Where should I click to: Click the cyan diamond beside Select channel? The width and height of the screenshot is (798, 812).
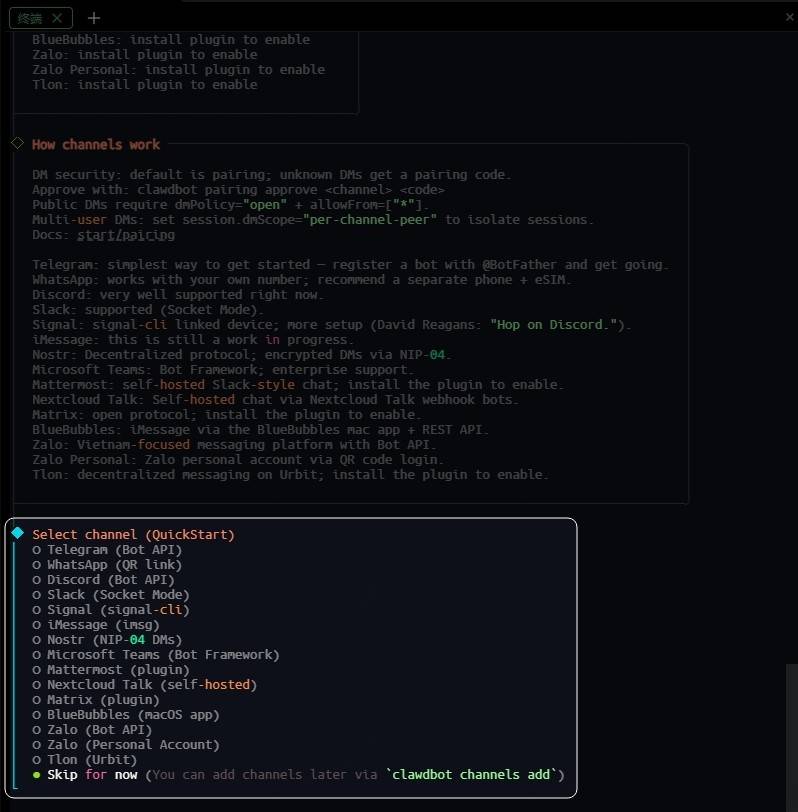[x=18, y=533]
